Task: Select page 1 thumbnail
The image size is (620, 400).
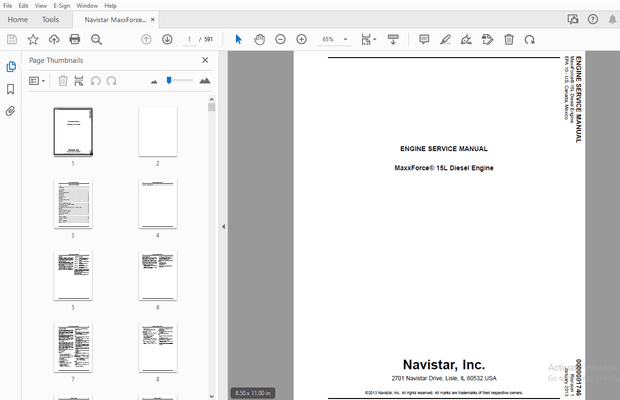Action: pos(73,132)
